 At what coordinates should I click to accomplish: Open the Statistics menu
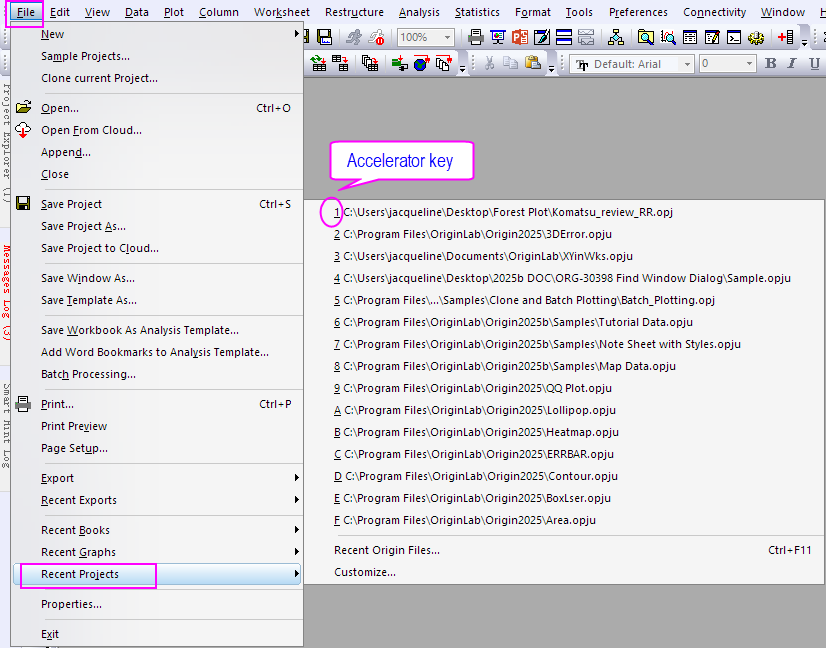(477, 11)
